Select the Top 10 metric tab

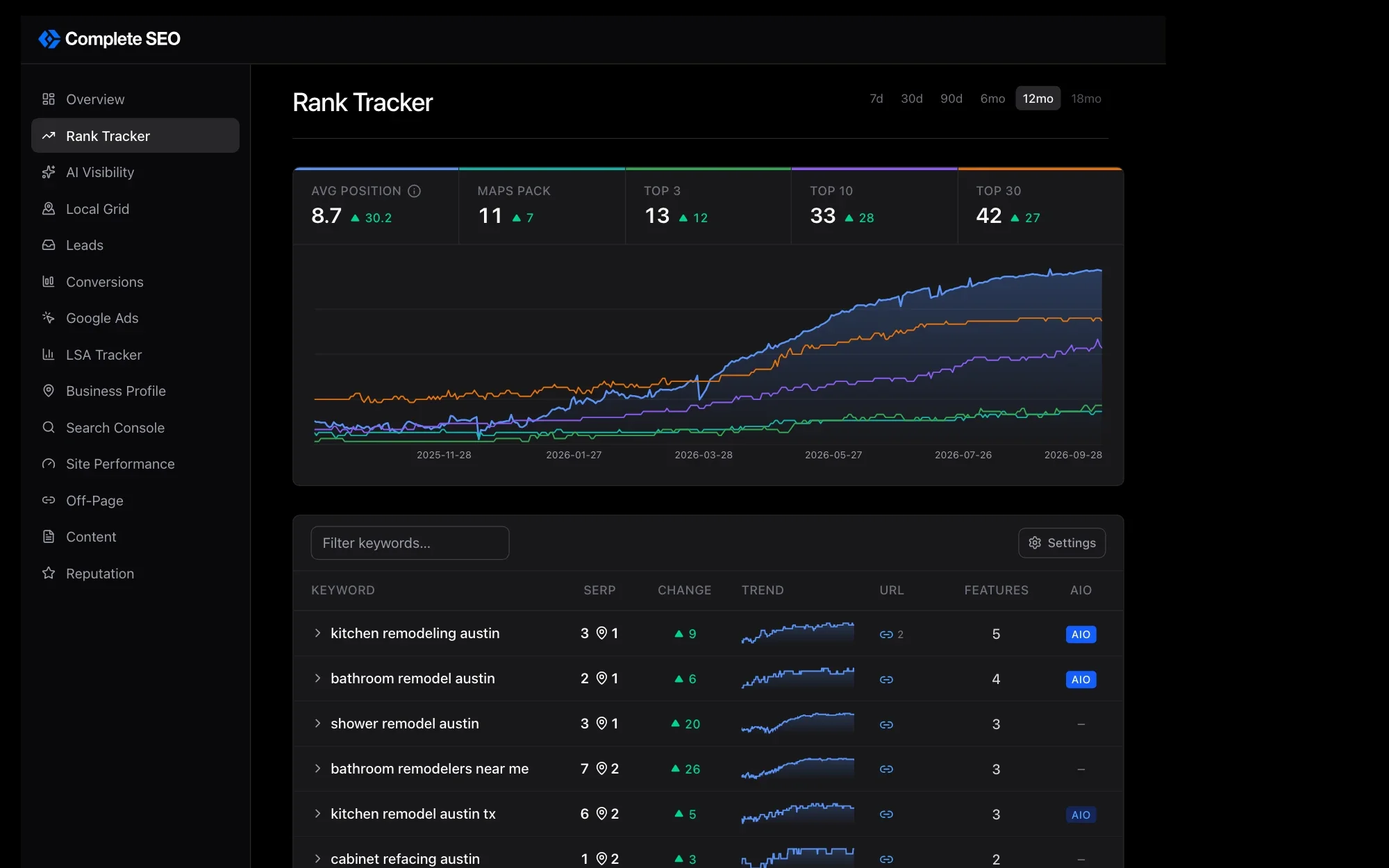coord(874,206)
